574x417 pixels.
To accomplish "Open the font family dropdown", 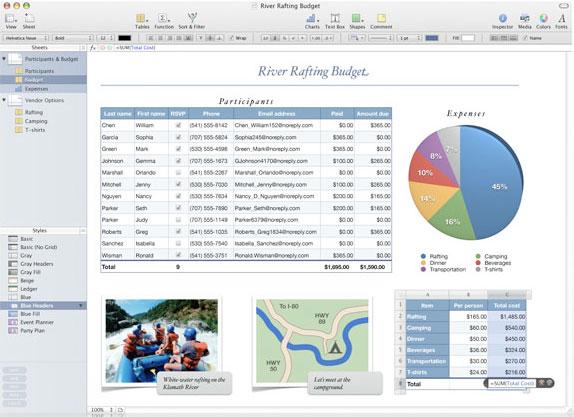I will (x=26, y=38).
